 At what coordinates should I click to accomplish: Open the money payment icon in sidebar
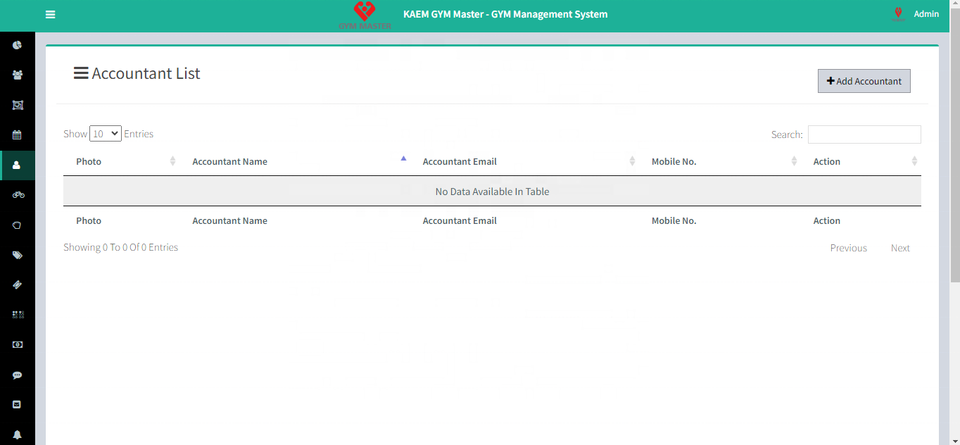(17, 345)
